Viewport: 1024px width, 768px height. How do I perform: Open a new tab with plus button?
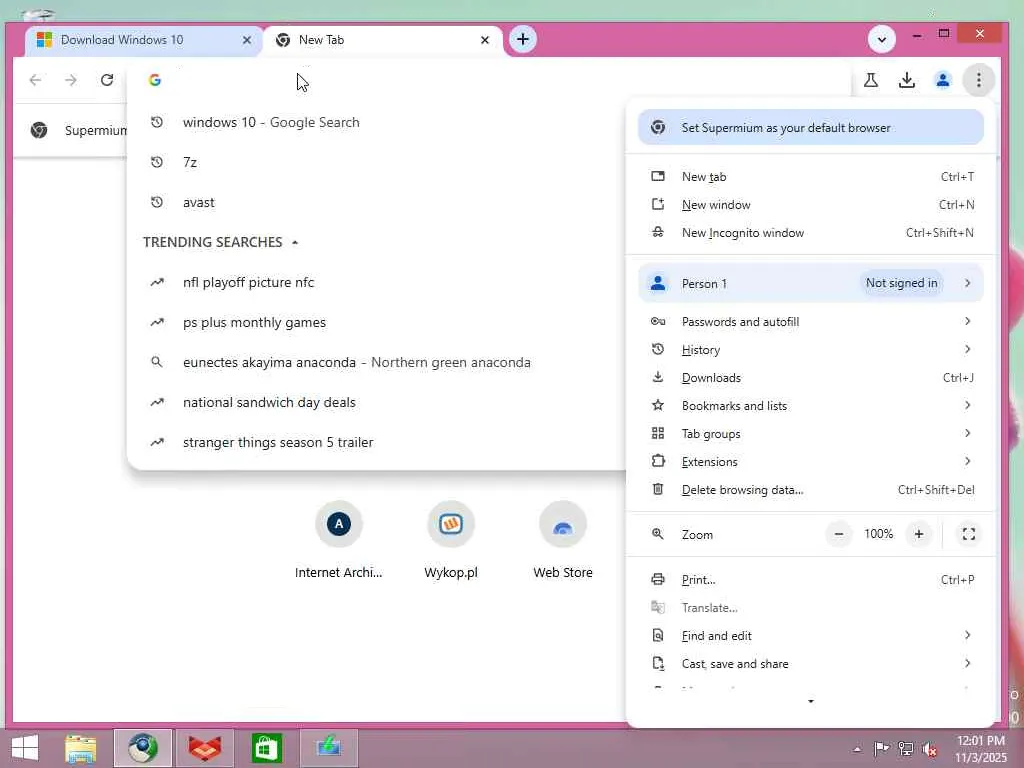pyautogui.click(x=522, y=39)
